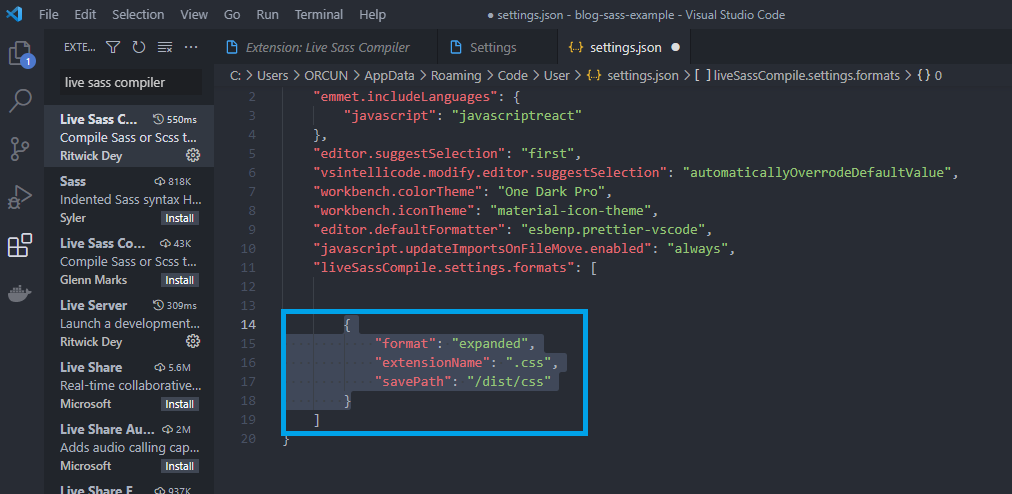Viewport: 1012px width, 494px height.
Task: Install the Live Share extension
Action: 180,404
